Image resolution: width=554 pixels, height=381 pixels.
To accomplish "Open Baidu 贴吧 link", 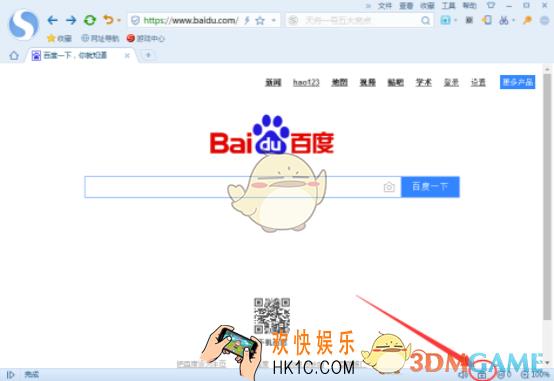I will pos(396,82).
